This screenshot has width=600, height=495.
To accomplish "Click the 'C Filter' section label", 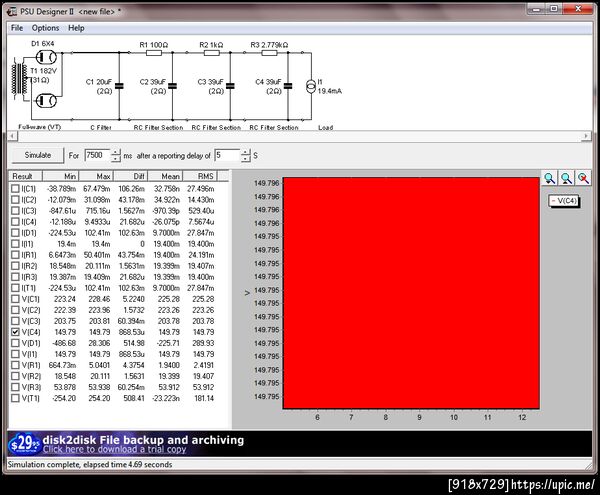I will tap(101, 127).
